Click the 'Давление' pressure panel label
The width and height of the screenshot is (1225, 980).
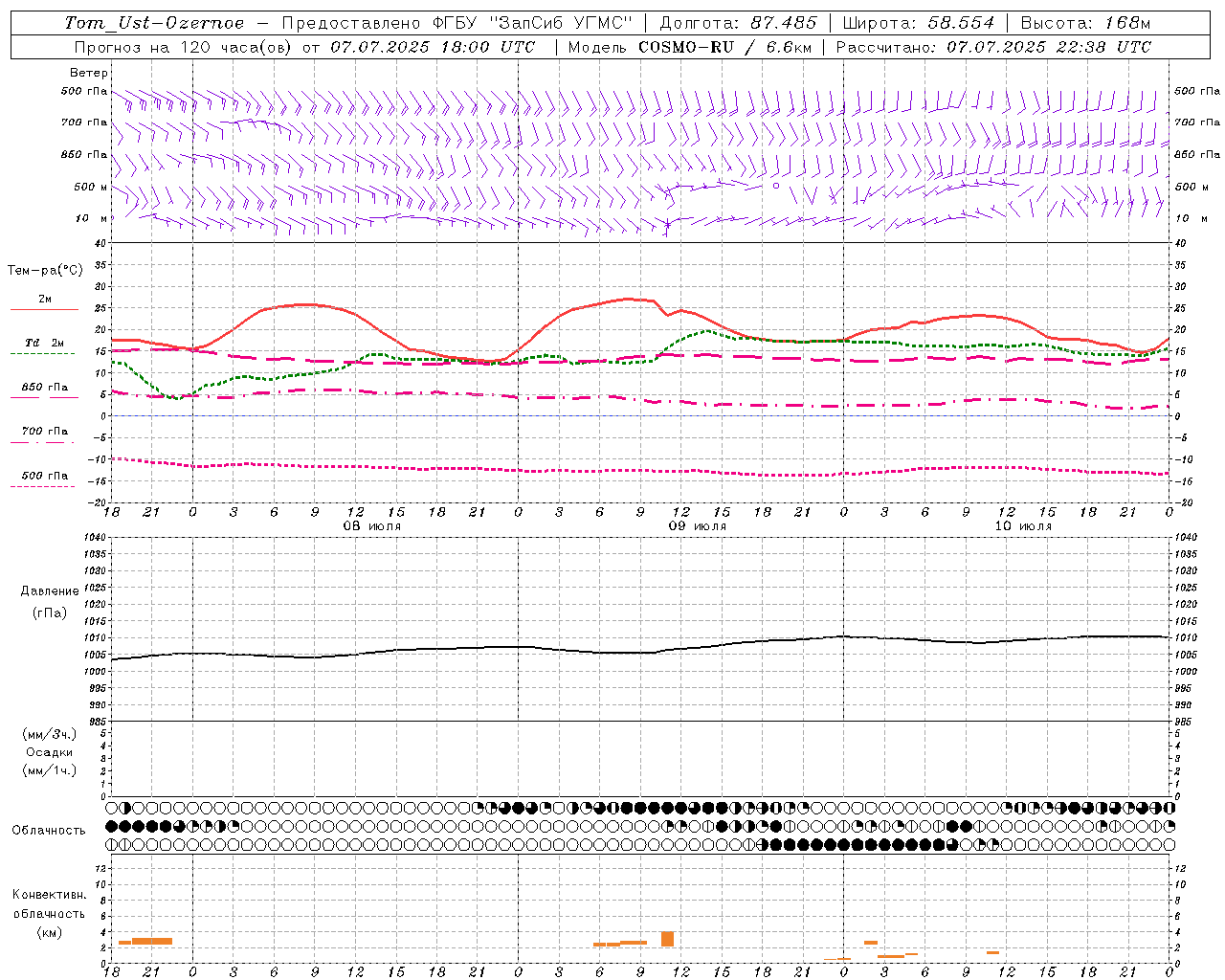pos(50,591)
